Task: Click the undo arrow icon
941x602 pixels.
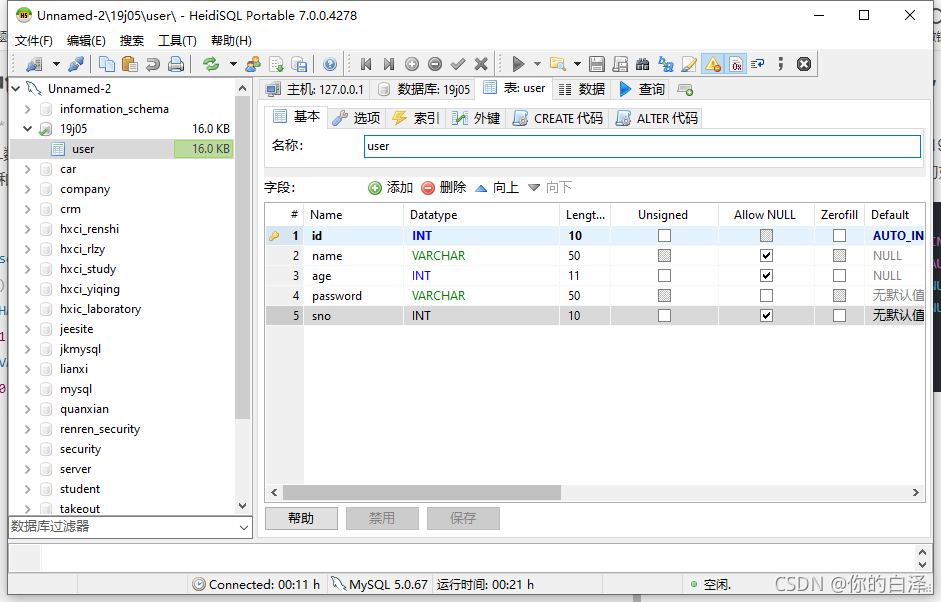Action: pyautogui.click(x=152, y=64)
